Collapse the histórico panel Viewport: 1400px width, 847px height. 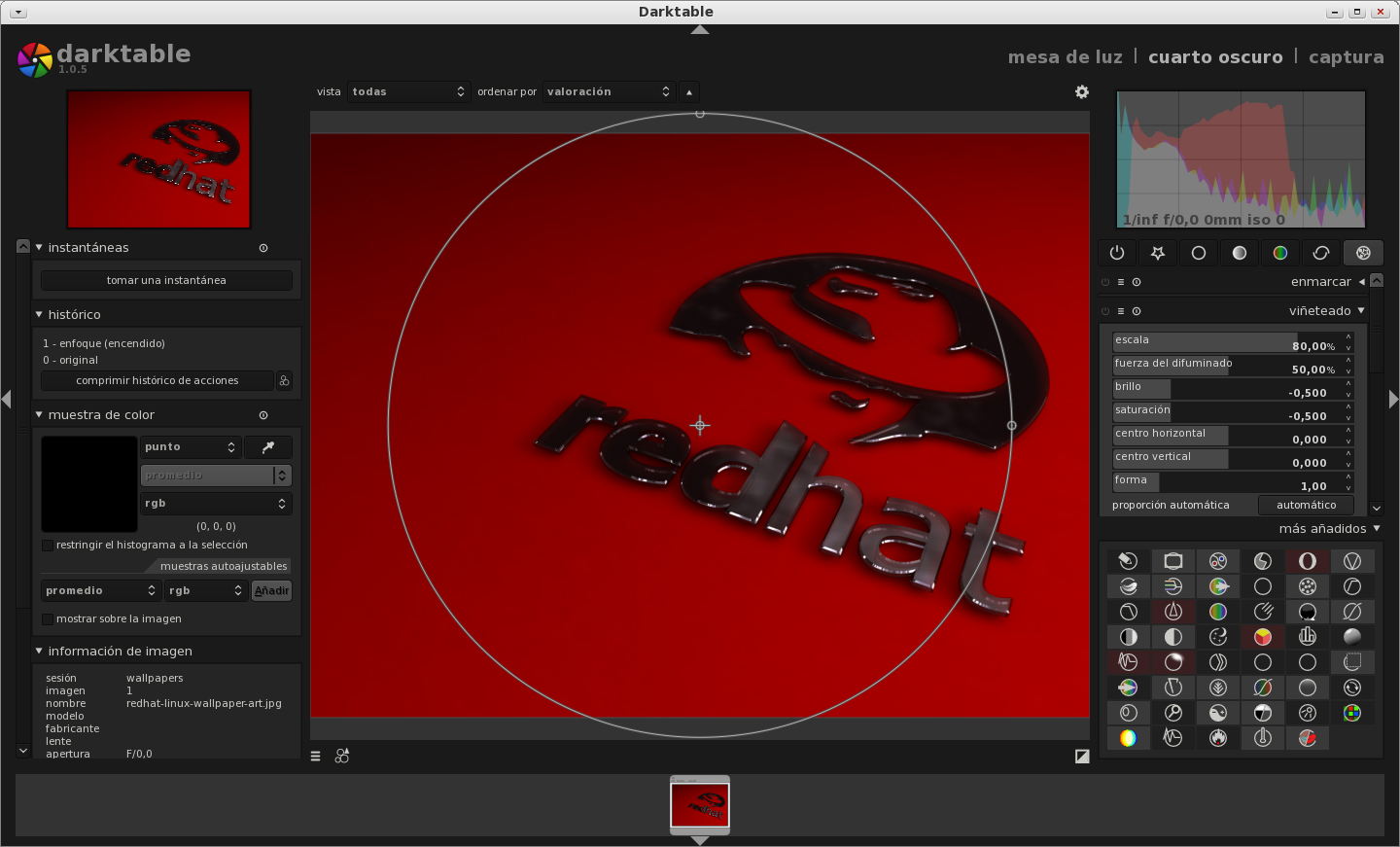[x=39, y=315]
